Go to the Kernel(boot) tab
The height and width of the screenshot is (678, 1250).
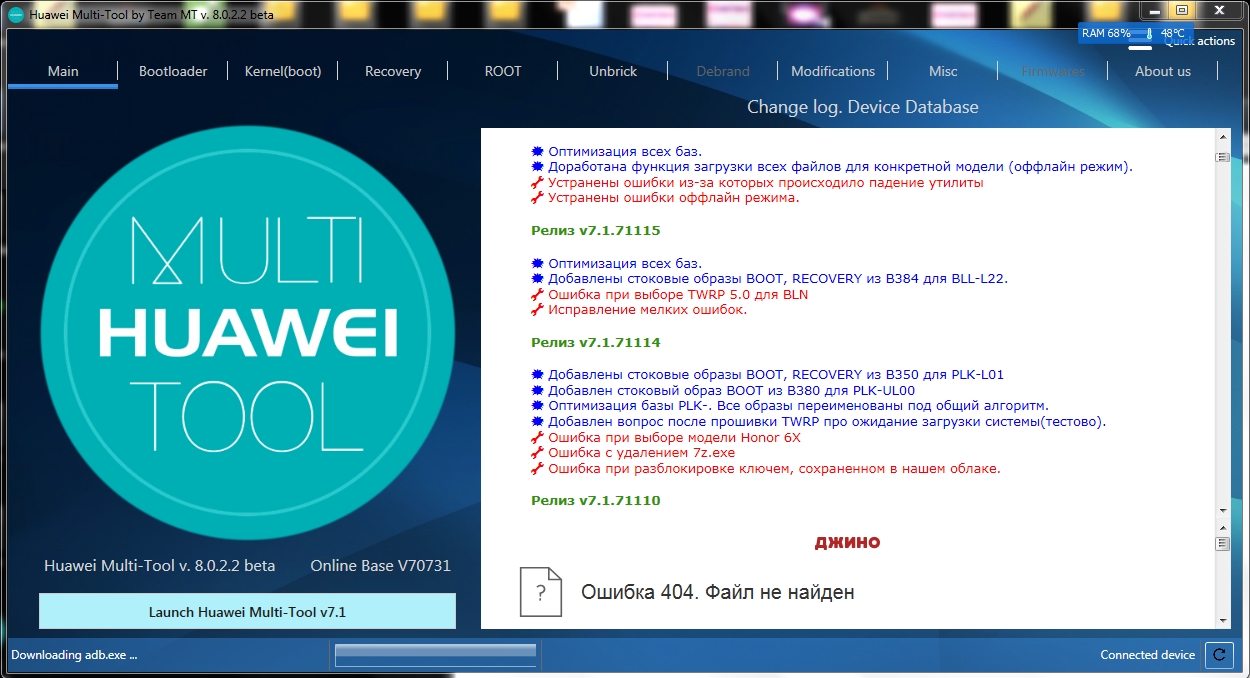(283, 71)
